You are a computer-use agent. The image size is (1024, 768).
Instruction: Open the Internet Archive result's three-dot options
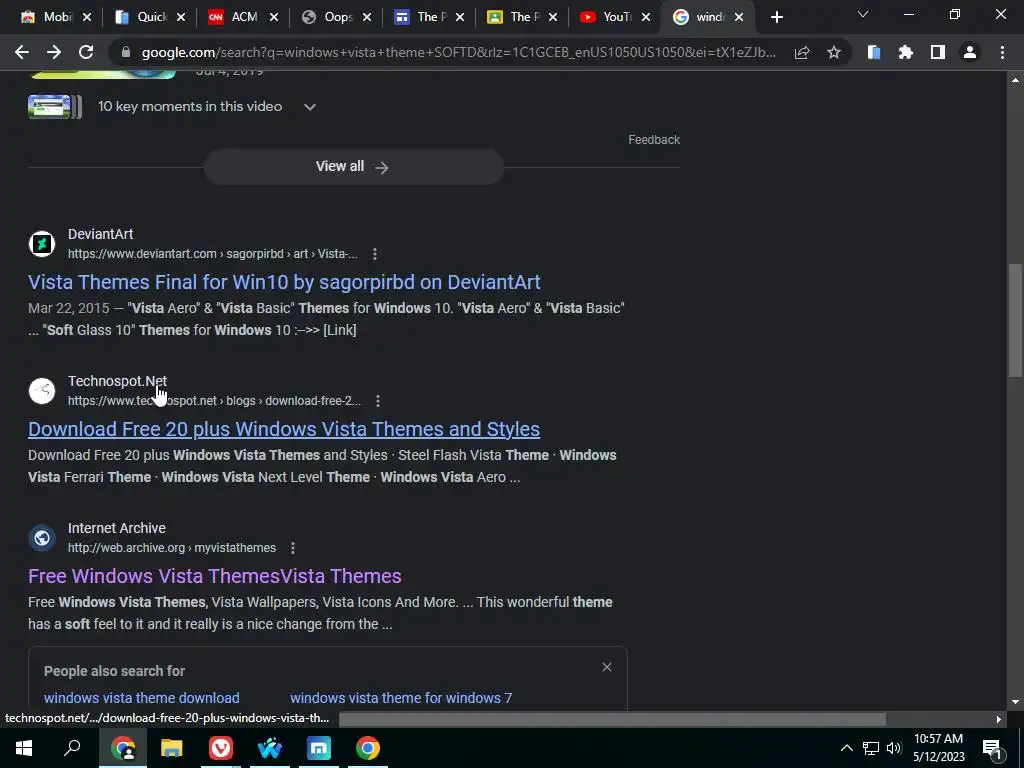(293, 548)
